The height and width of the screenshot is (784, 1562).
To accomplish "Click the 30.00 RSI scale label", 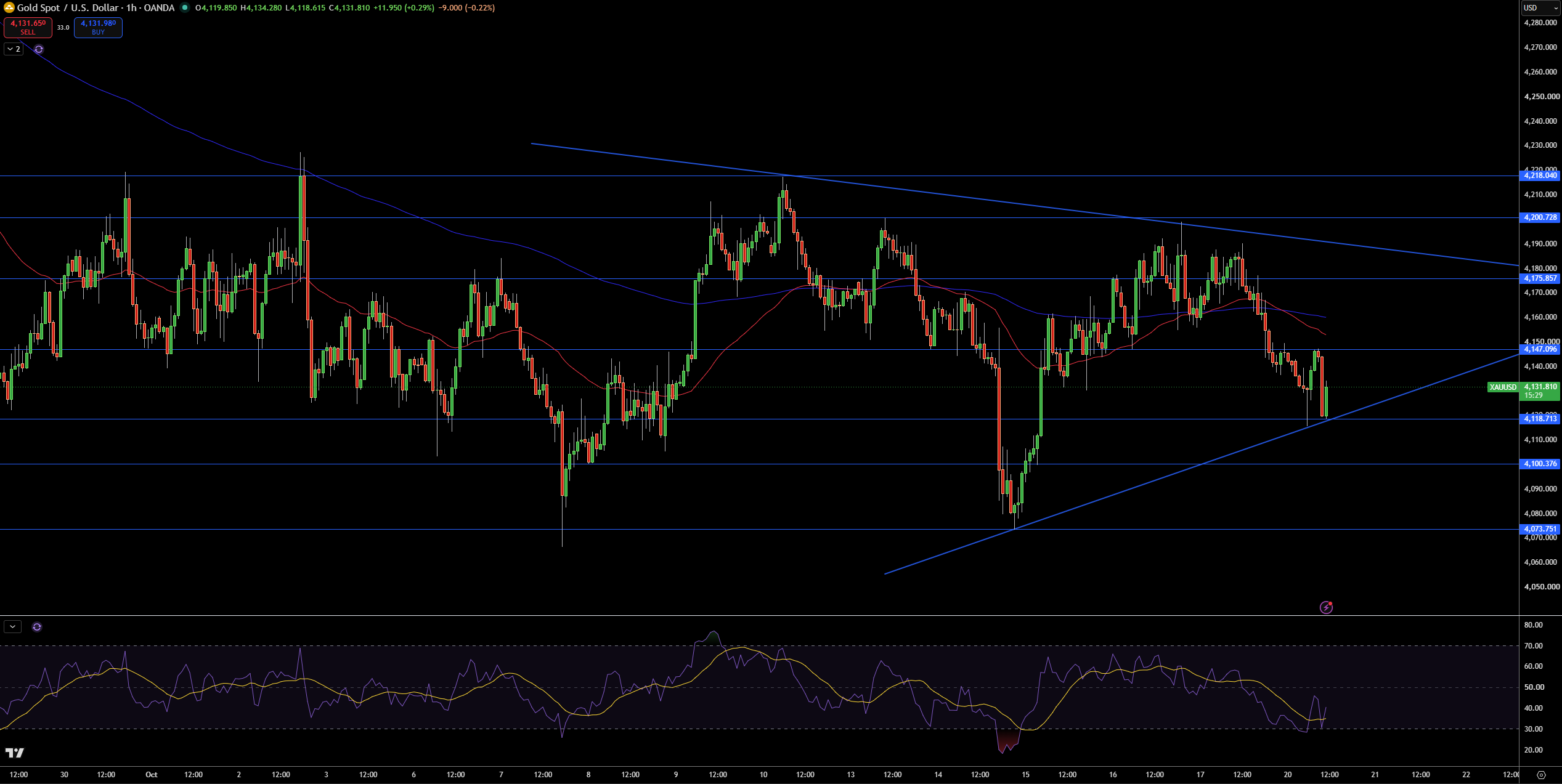I will [x=1533, y=729].
